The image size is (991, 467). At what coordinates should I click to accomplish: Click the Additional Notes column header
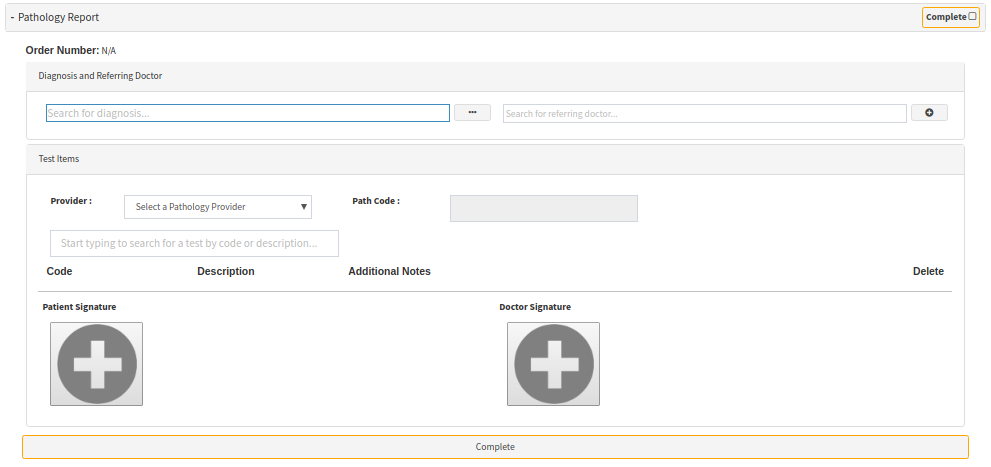coord(389,272)
